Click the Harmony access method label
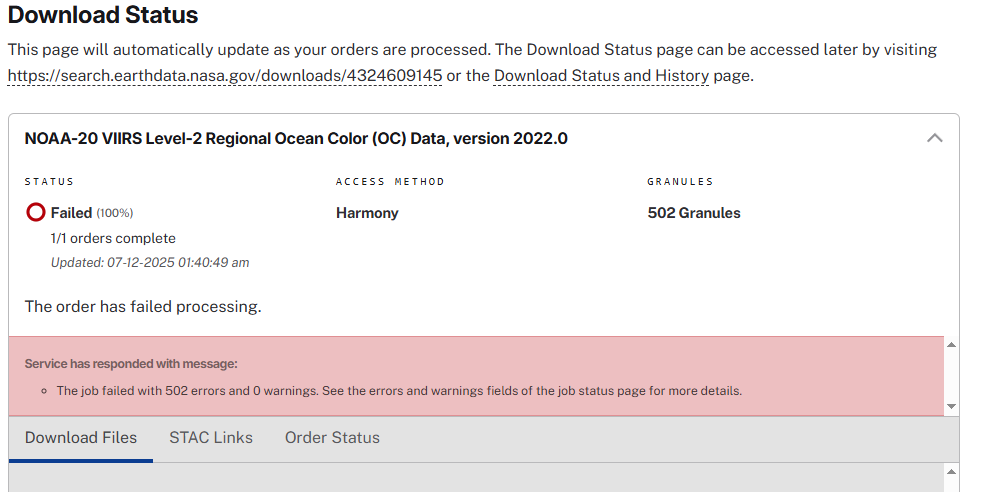 367,213
